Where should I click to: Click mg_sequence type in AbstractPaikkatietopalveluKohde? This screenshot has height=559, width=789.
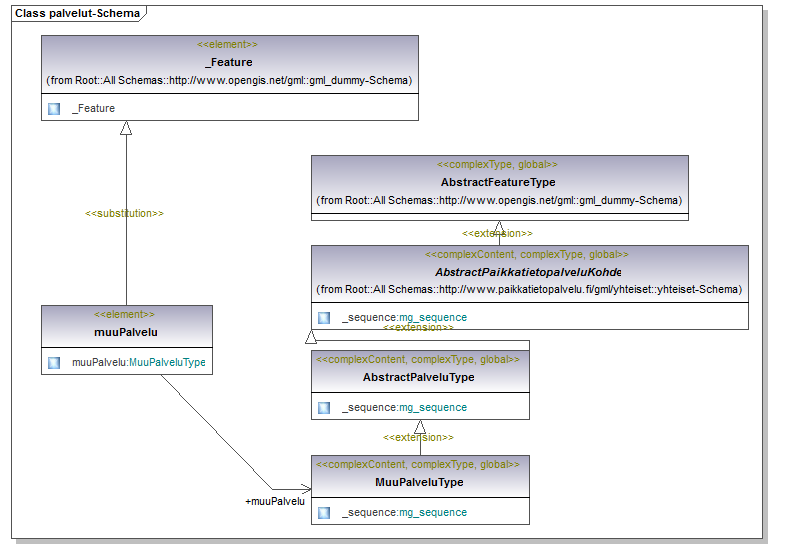click(433, 318)
